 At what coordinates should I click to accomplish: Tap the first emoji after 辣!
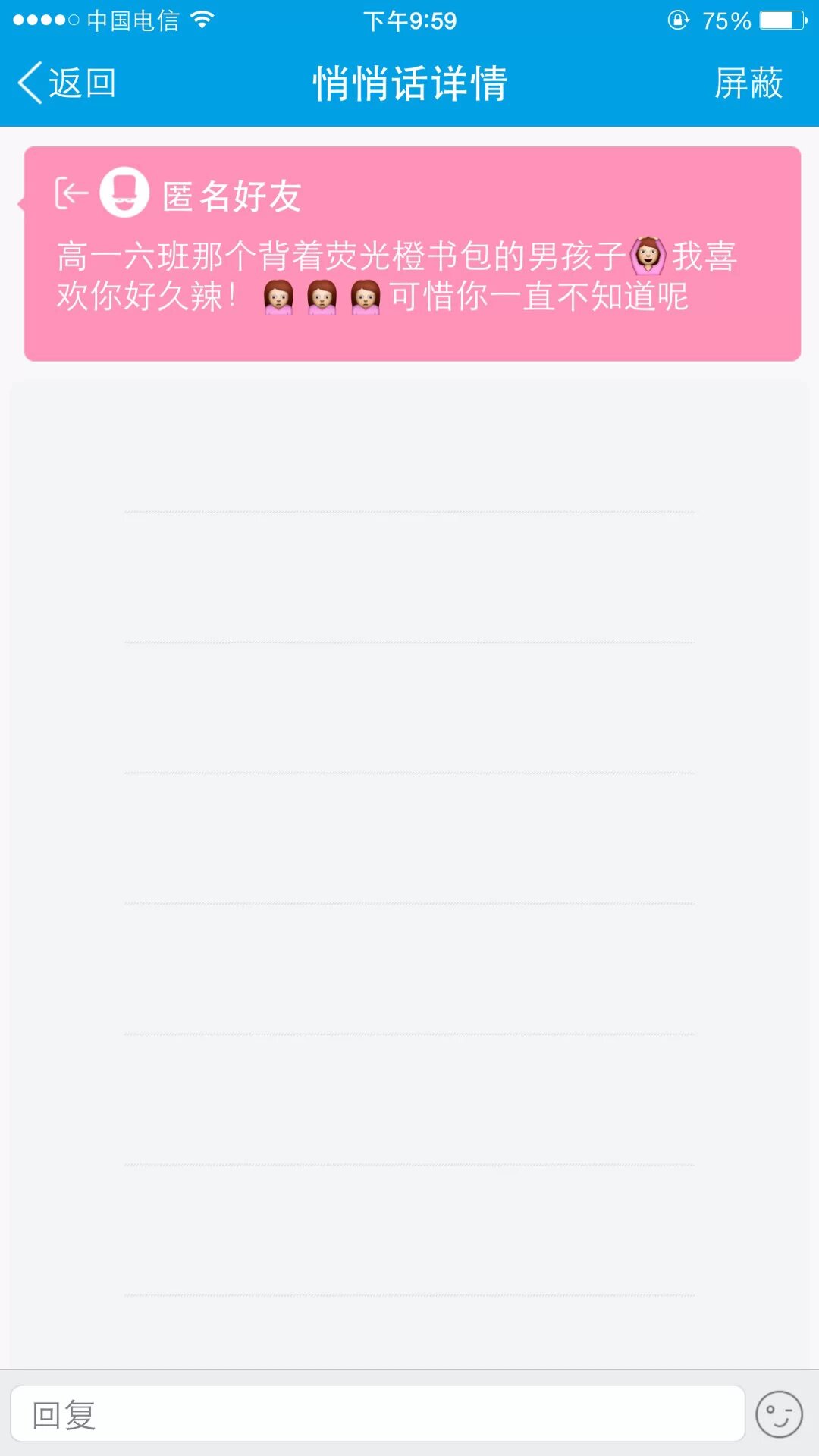point(278,297)
